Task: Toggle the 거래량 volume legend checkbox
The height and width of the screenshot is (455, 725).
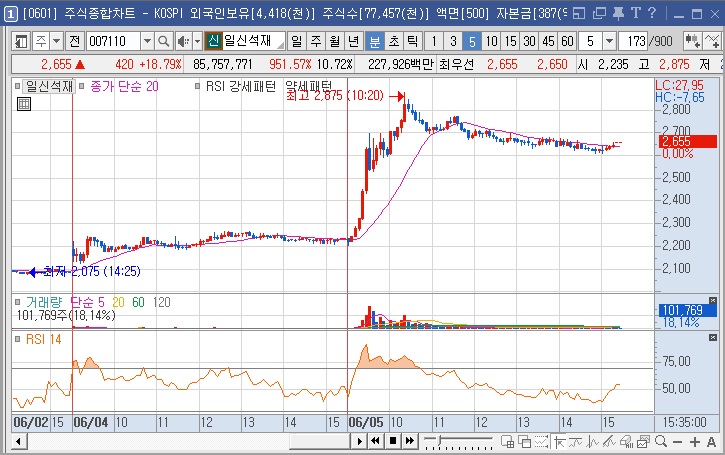Action: (17, 302)
